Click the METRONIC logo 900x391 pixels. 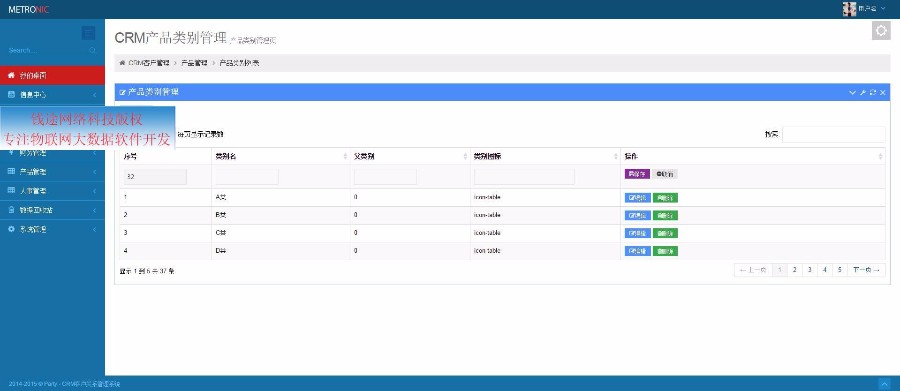[29, 9]
